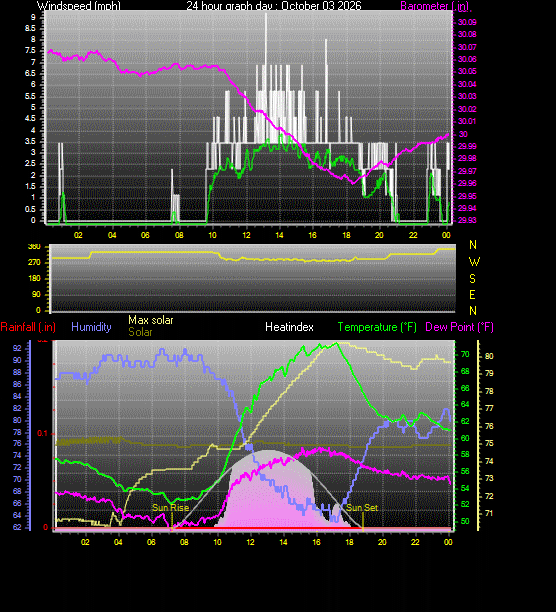Click the 2.5 windspeed axis value
The width and height of the screenshot is (556, 612).
coord(30,164)
